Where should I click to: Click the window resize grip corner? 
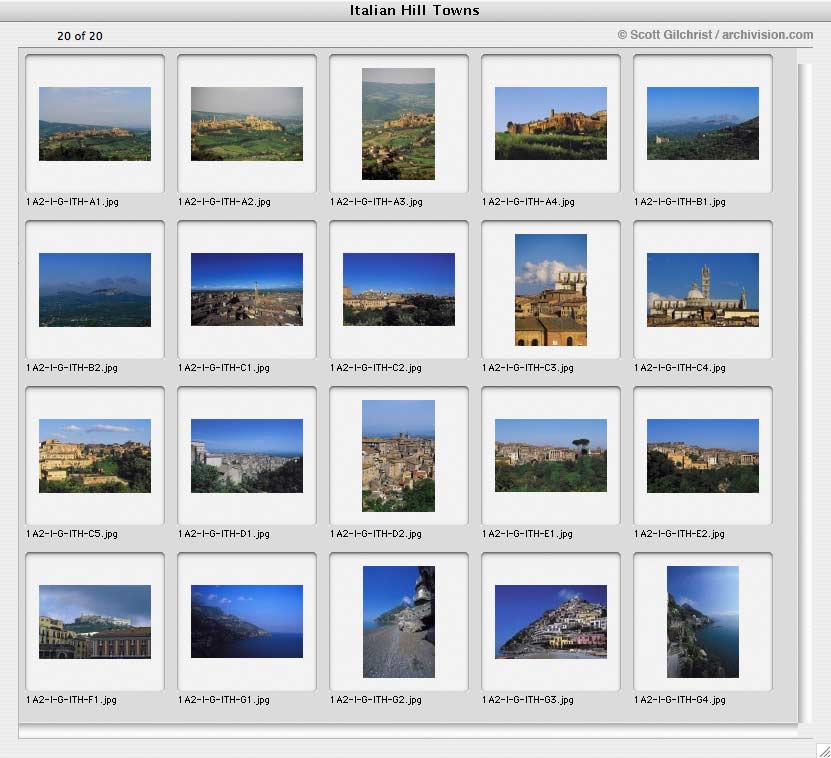coord(823,751)
